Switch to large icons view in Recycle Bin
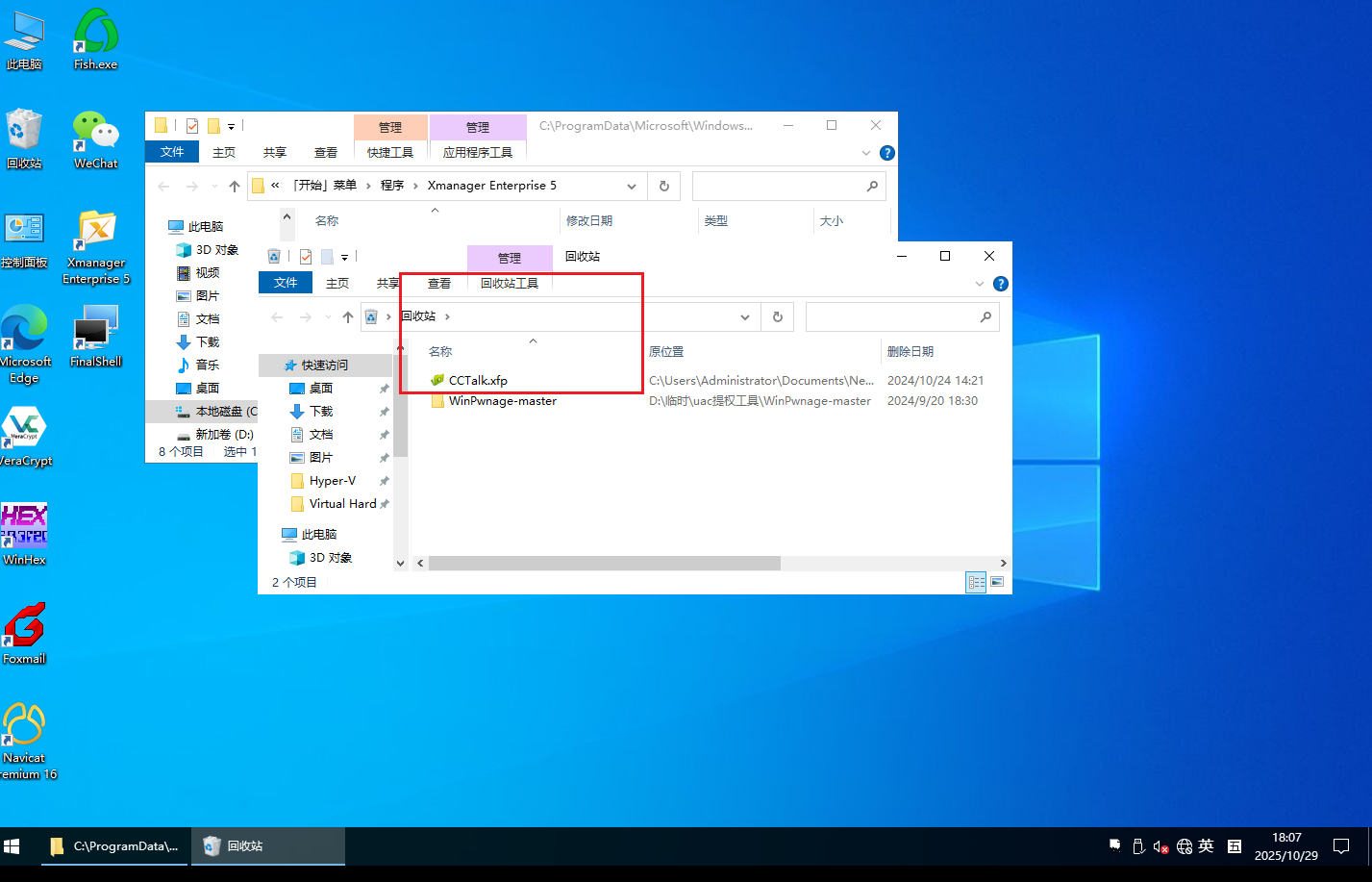This screenshot has width=1372, height=882. [997, 582]
